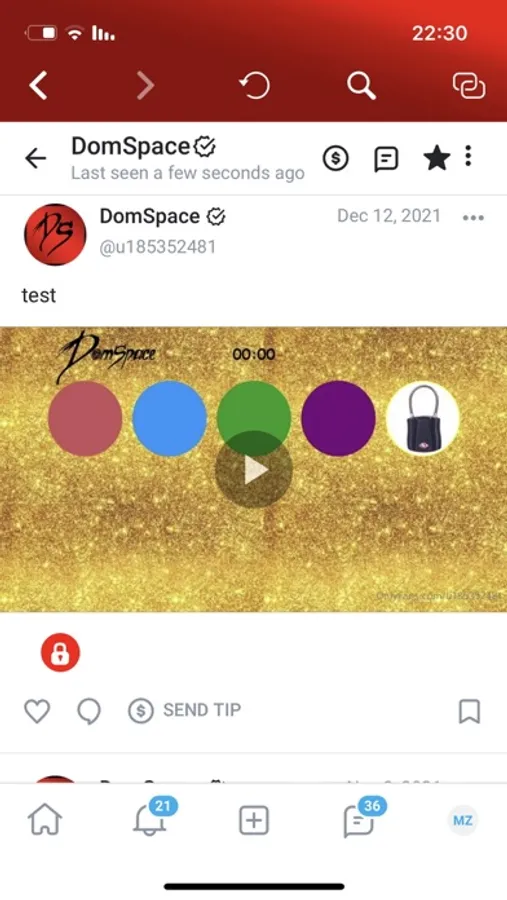Open message icon next to the star
This screenshot has width=507, height=900.
pyautogui.click(x=386, y=158)
